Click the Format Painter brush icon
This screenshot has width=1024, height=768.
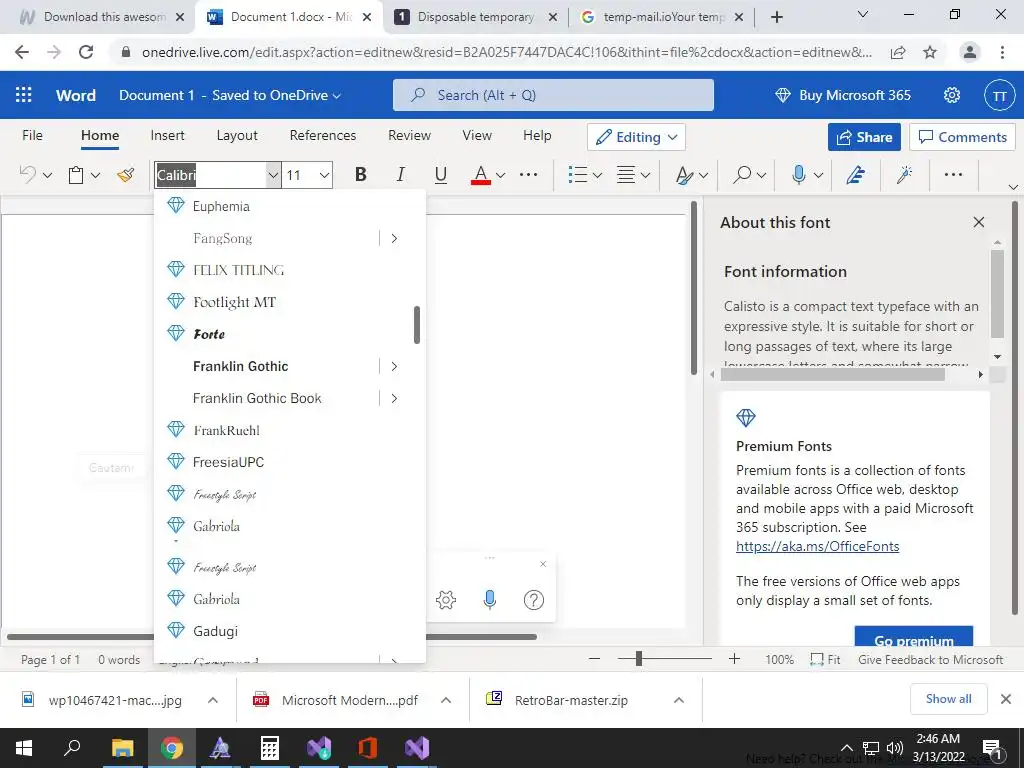point(125,174)
